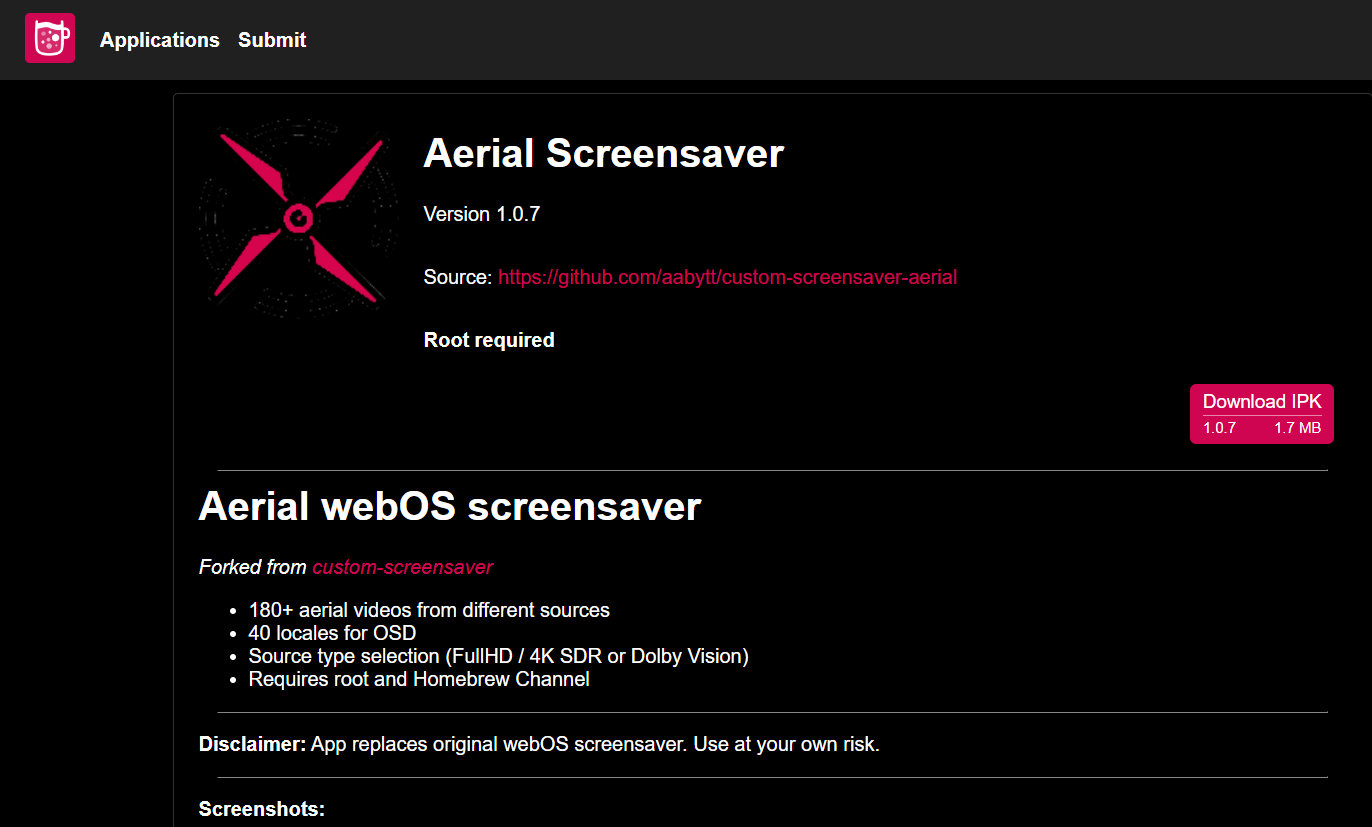Click the "Aerial webOS screensaver" heading
The image size is (1372, 827).
(449, 506)
